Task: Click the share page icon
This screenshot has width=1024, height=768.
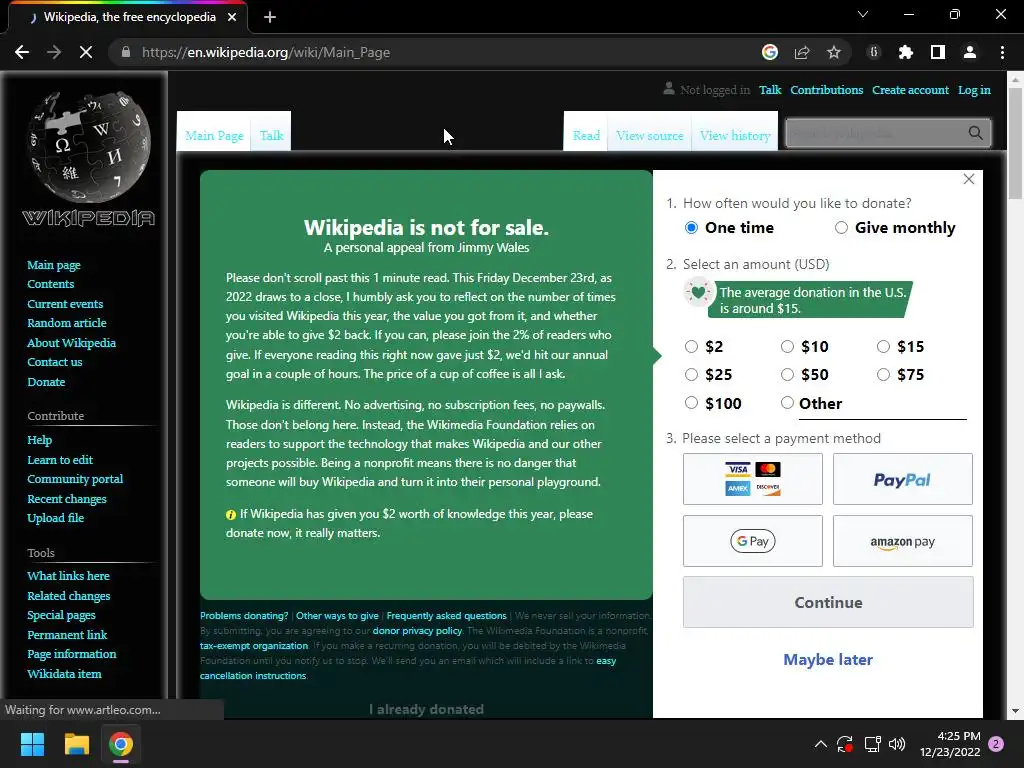Action: (802, 52)
